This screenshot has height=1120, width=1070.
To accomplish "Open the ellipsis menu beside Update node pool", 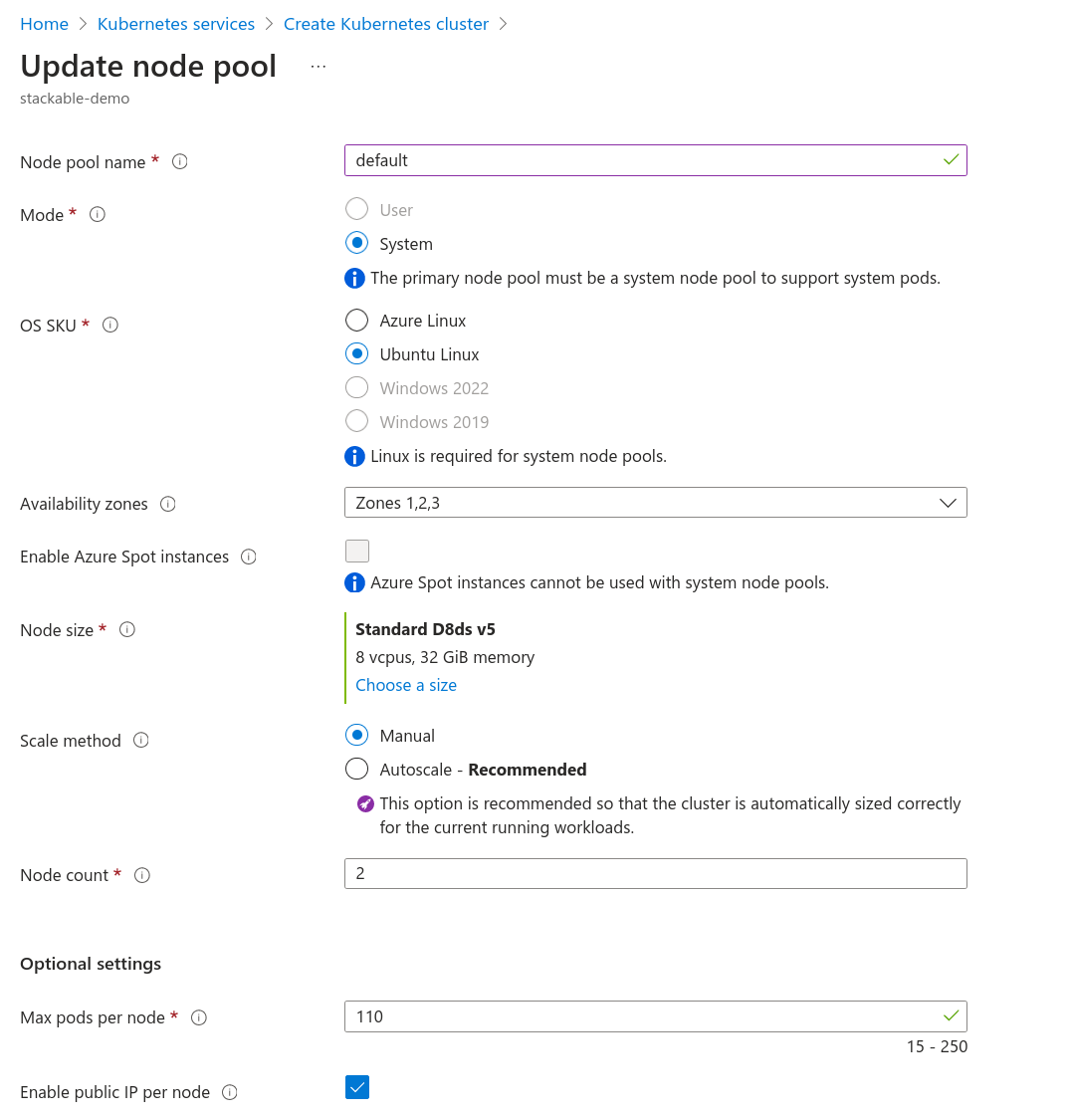I will (x=318, y=67).
